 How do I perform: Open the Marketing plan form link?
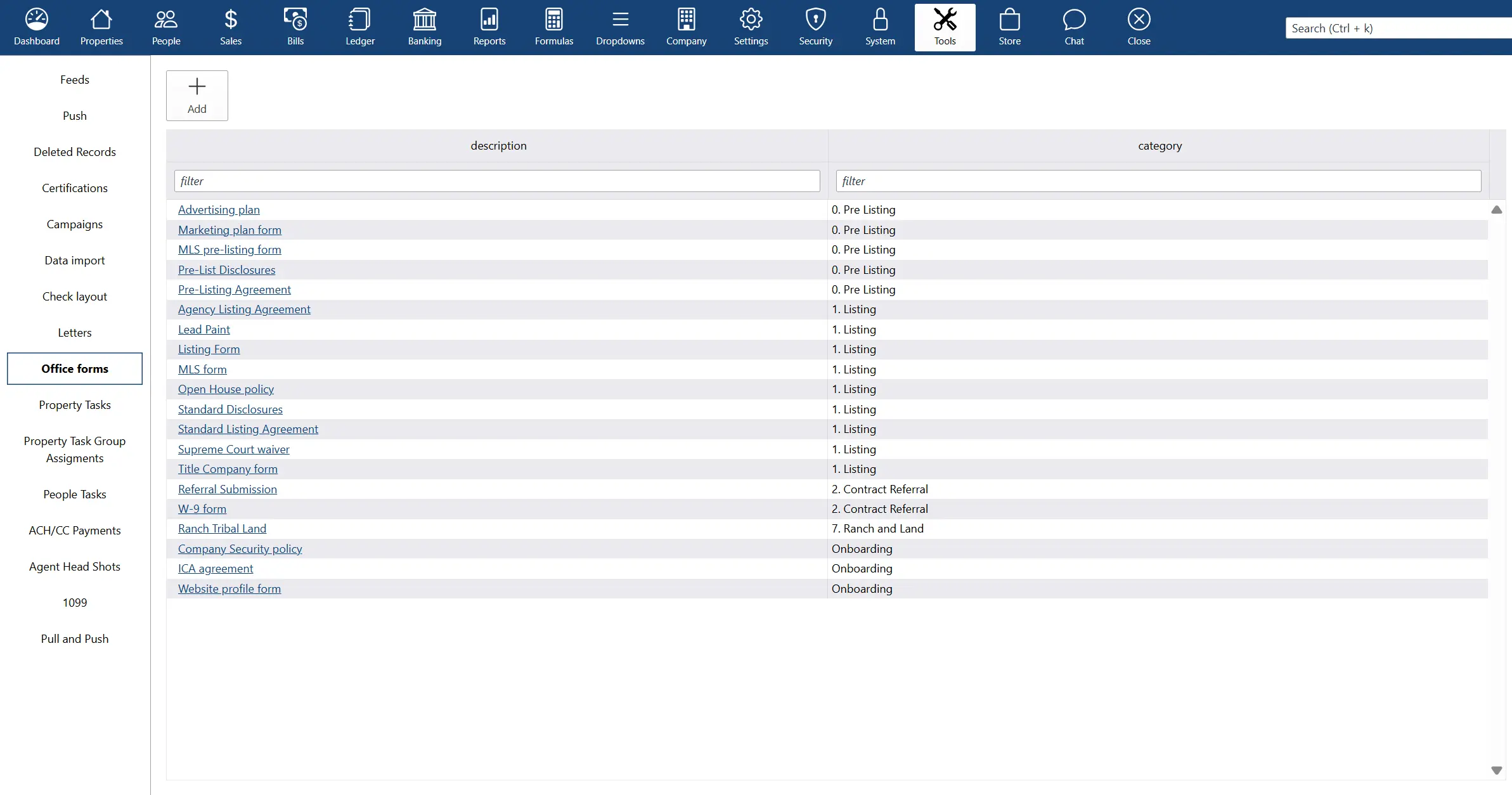click(x=229, y=230)
